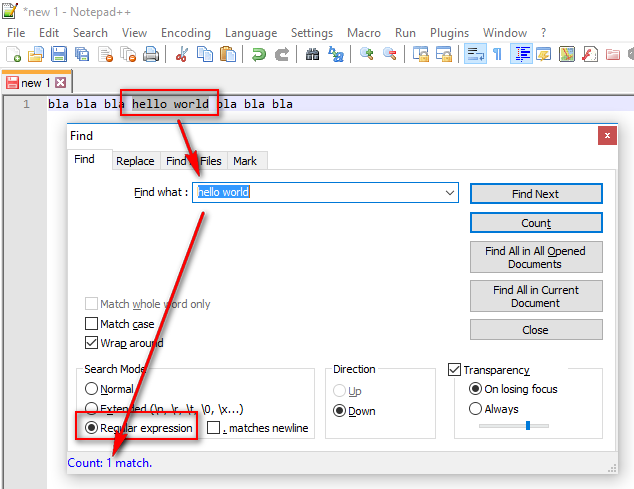Enable the Match case checkbox
This screenshot has height=489, width=634.
(91, 324)
